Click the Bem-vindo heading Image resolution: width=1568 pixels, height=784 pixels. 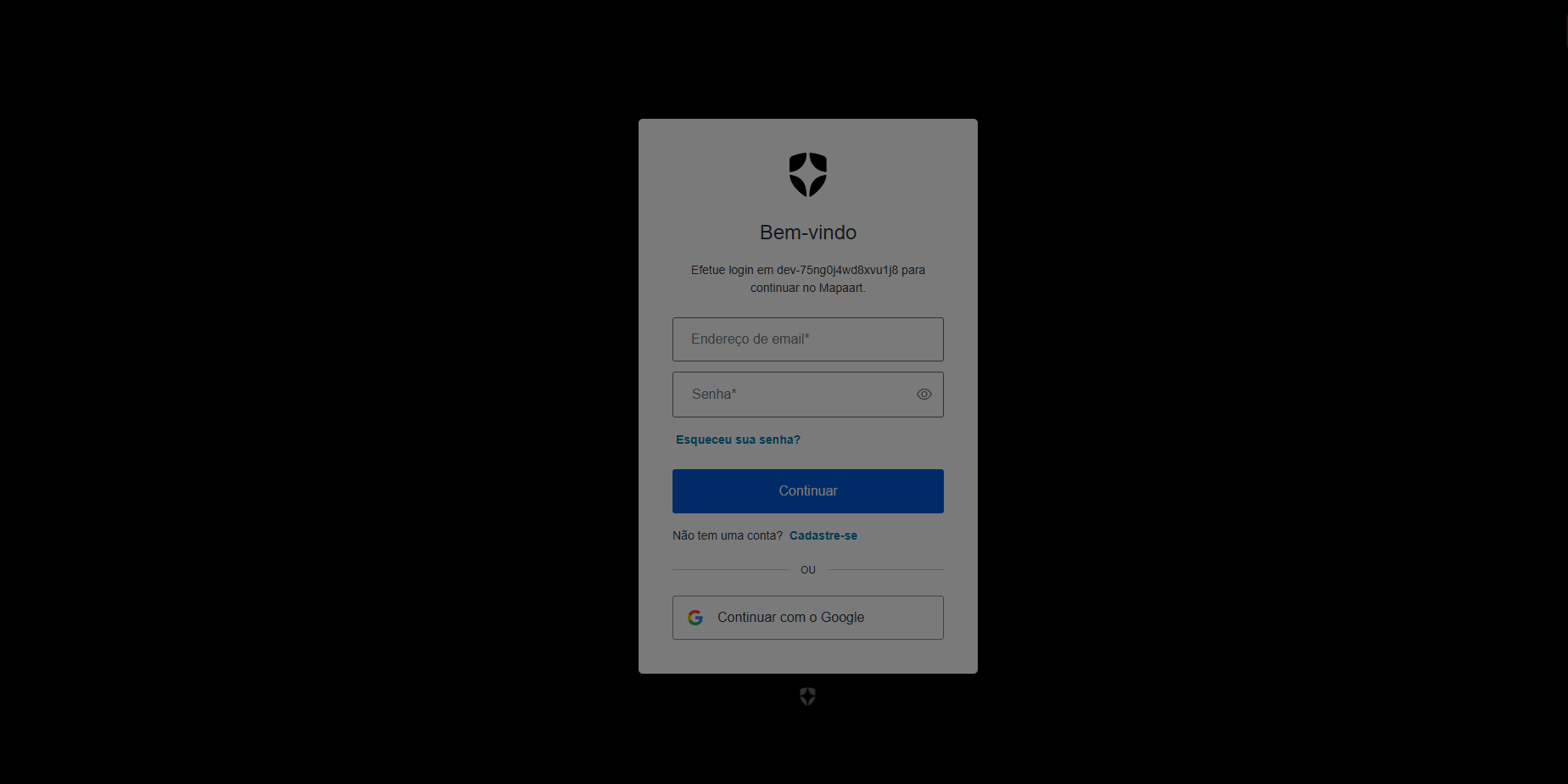click(x=807, y=232)
